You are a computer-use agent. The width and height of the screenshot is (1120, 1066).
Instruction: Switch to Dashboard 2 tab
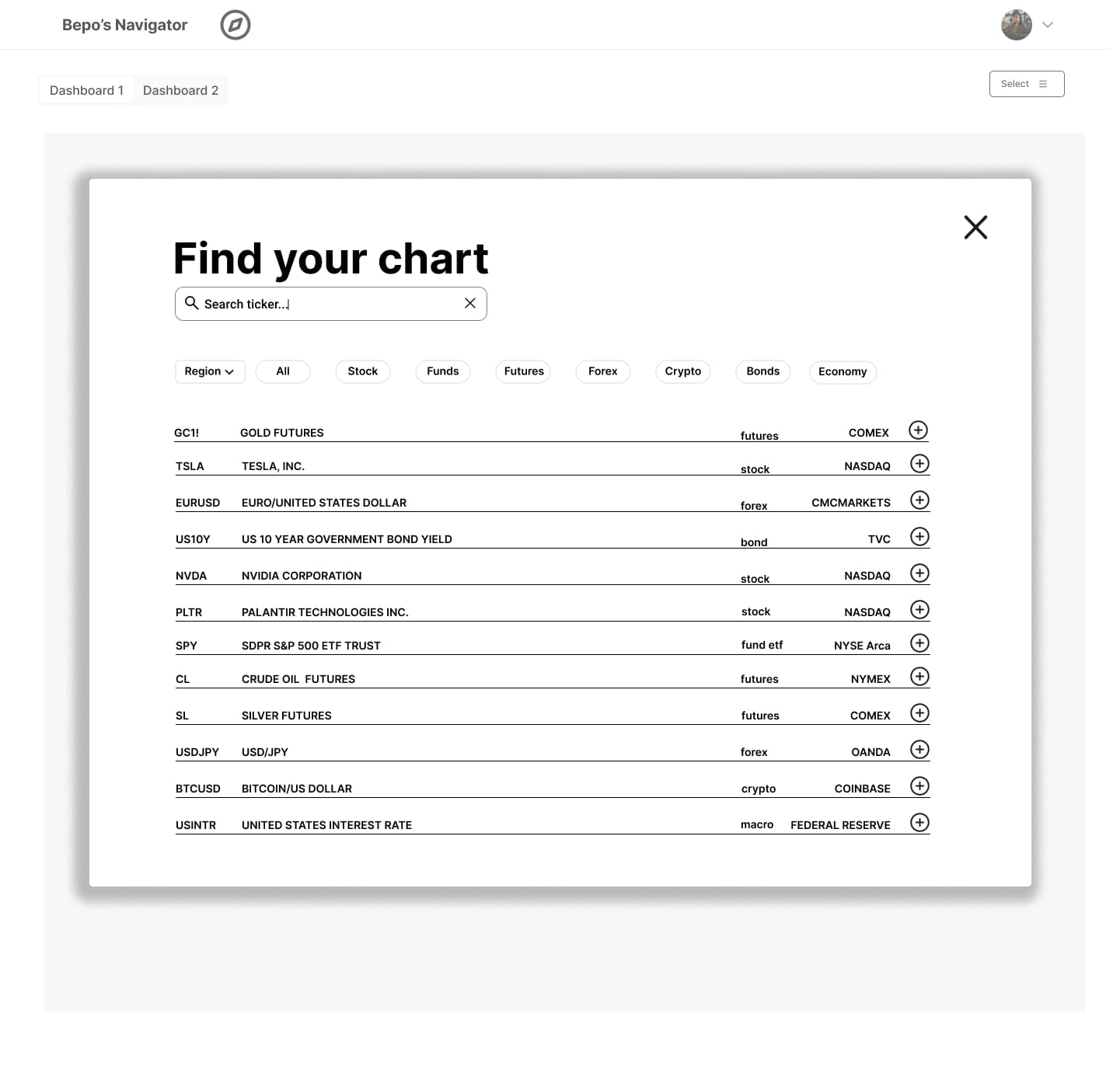pyautogui.click(x=181, y=90)
